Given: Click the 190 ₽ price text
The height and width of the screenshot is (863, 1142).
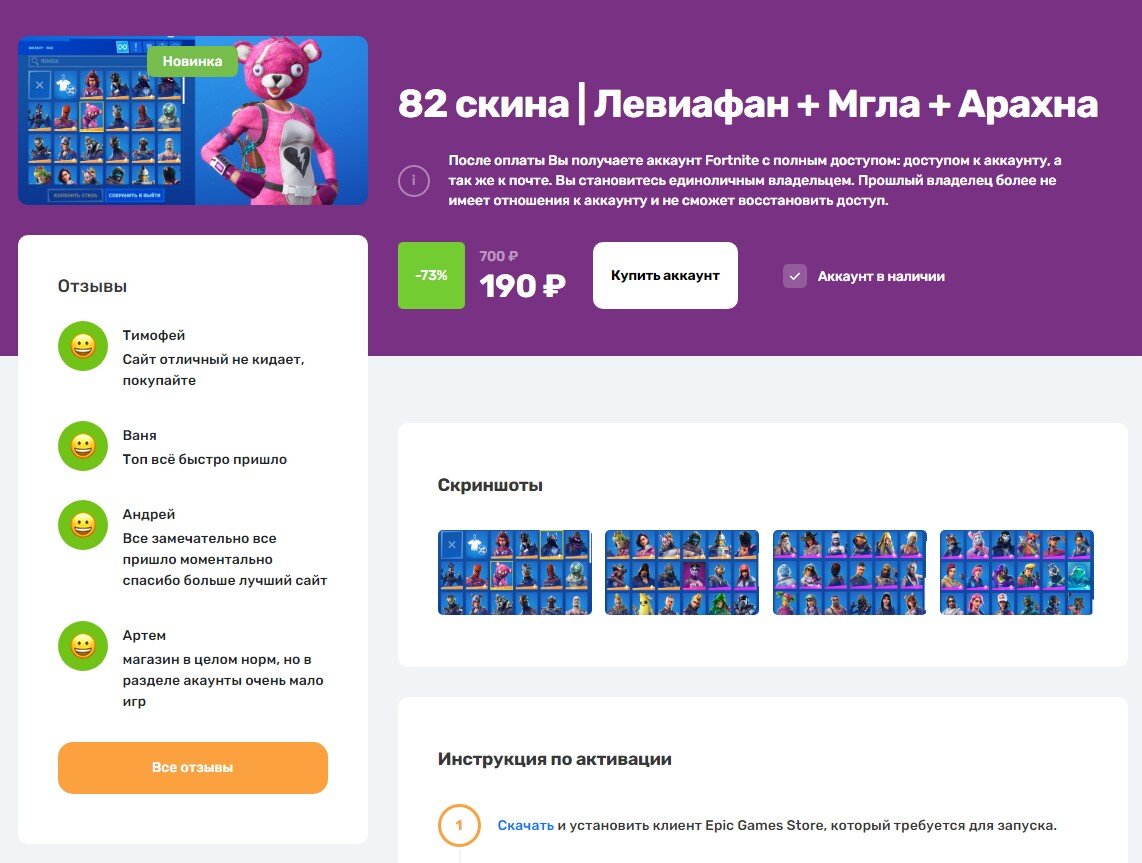Looking at the screenshot, I should pos(522,285).
